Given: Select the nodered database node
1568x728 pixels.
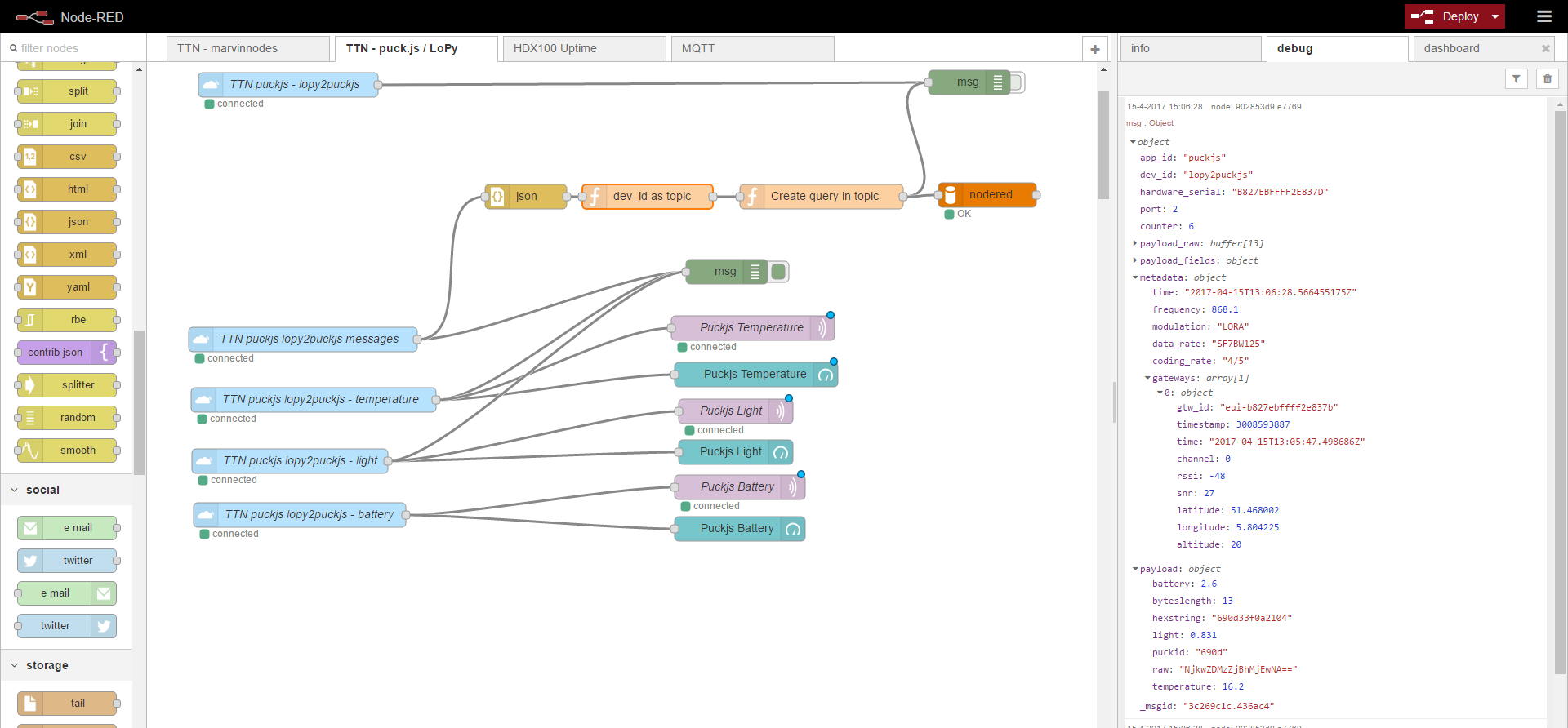Looking at the screenshot, I should [987, 195].
